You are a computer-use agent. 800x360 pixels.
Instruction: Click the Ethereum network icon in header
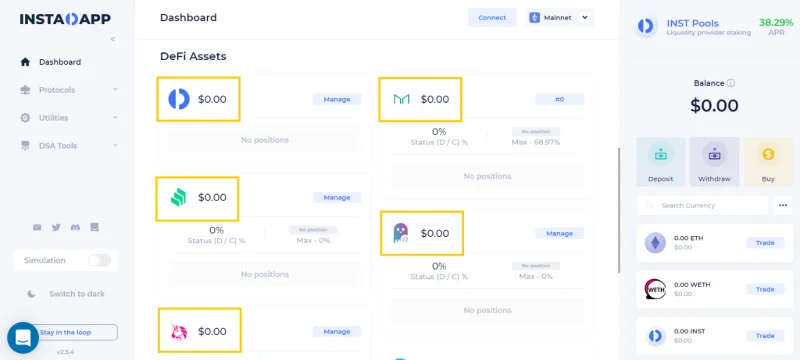534,18
